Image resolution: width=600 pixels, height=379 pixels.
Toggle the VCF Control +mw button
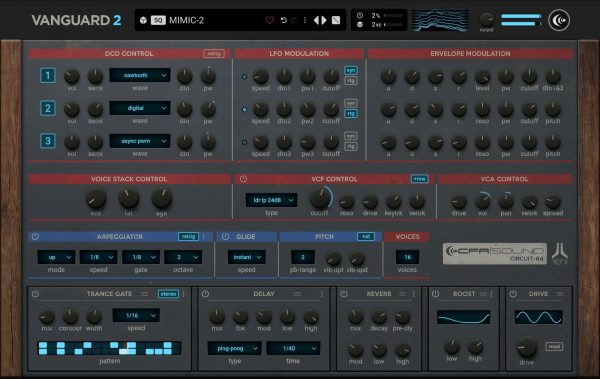point(419,179)
